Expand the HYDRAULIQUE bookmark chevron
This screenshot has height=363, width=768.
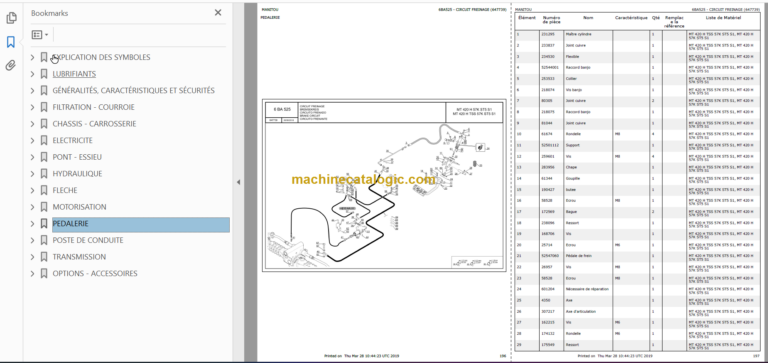32,174
